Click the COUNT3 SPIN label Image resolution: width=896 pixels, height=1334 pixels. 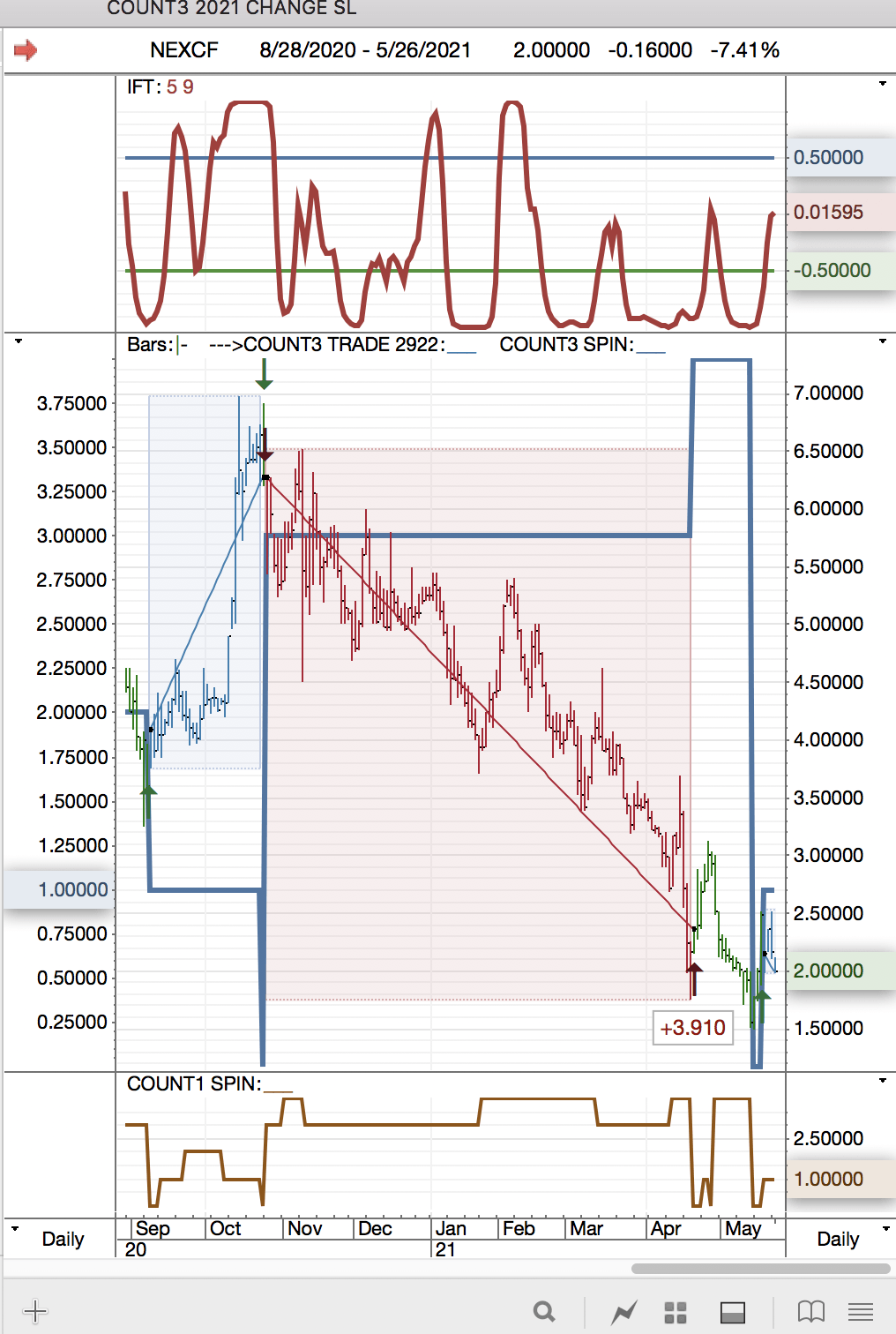click(x=582, y=345)
